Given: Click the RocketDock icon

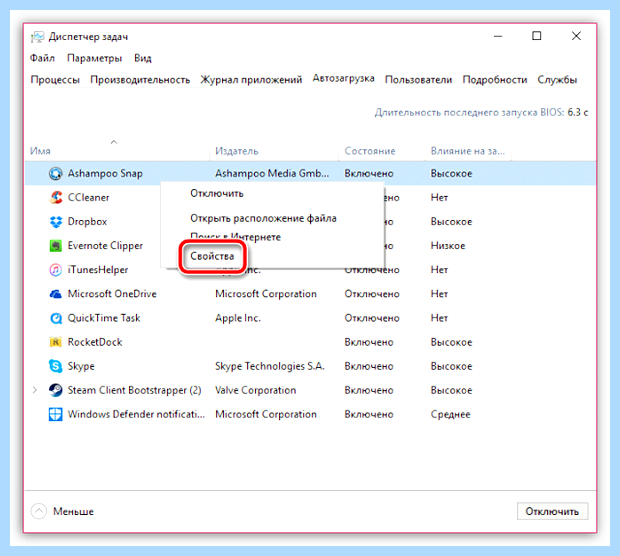Looking at the screenshot, I should point(55,342).
